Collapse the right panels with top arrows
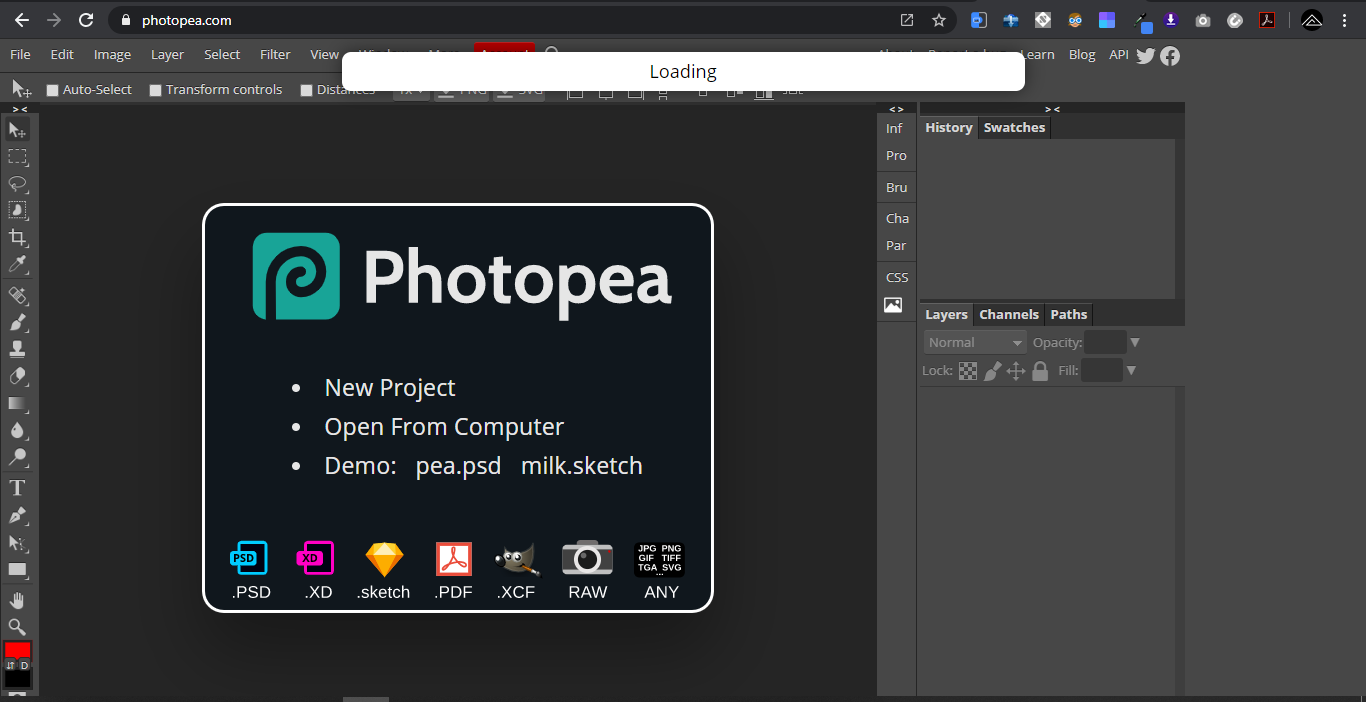1366x702 pixels. [x=1052, y=108]
